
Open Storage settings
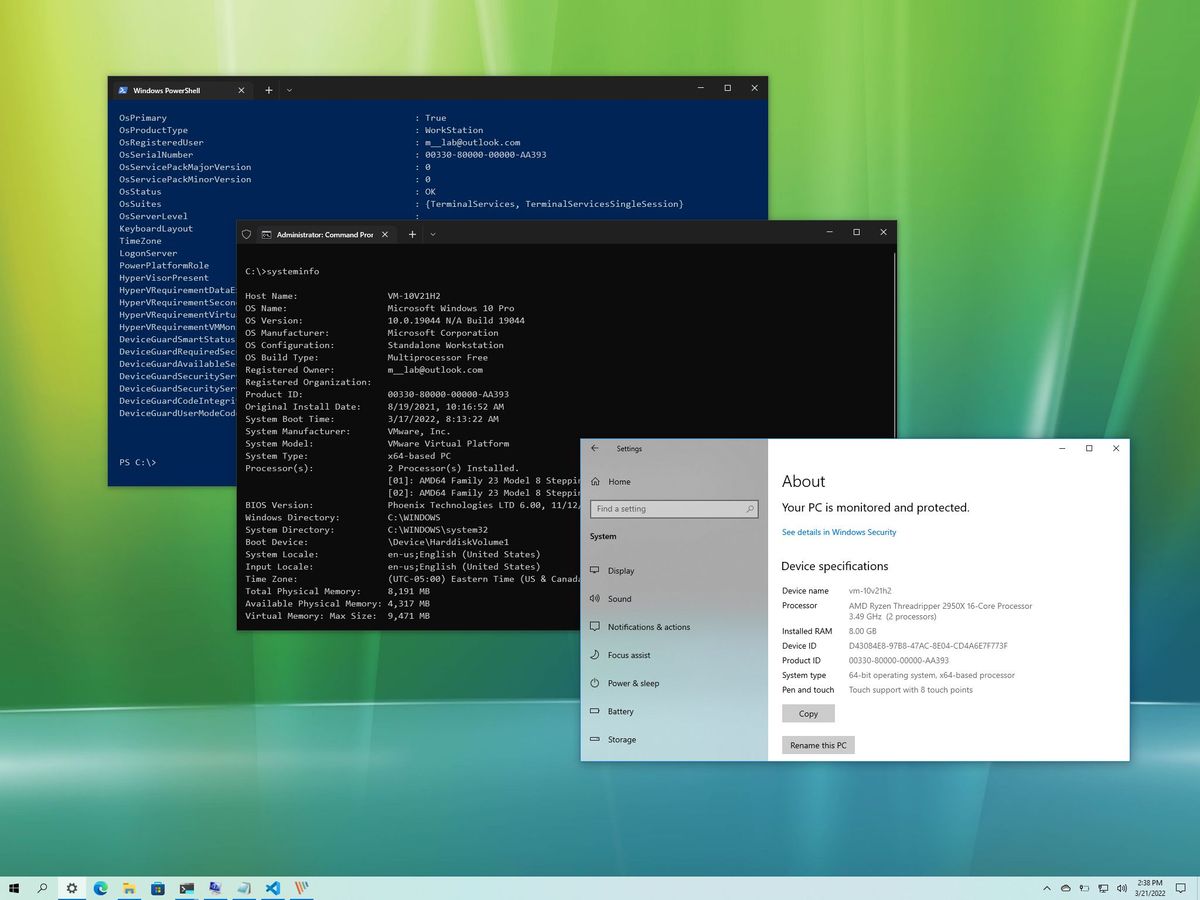[622, 739]
